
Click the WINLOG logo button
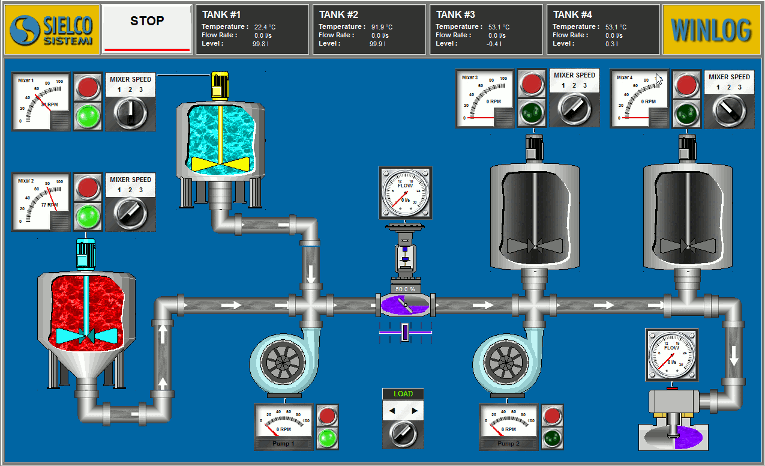[x=711, y=29]
